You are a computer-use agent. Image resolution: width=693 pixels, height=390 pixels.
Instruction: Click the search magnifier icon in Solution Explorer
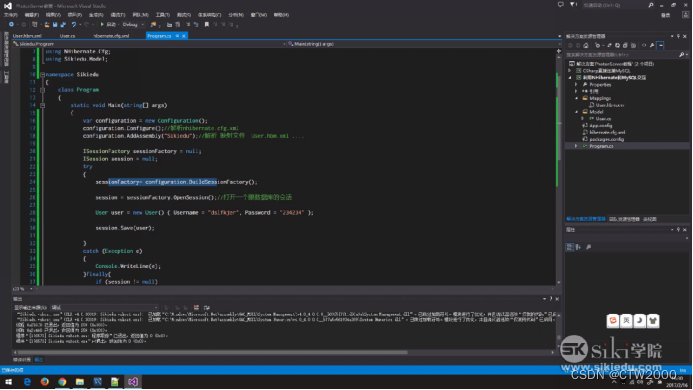point(681,55)
